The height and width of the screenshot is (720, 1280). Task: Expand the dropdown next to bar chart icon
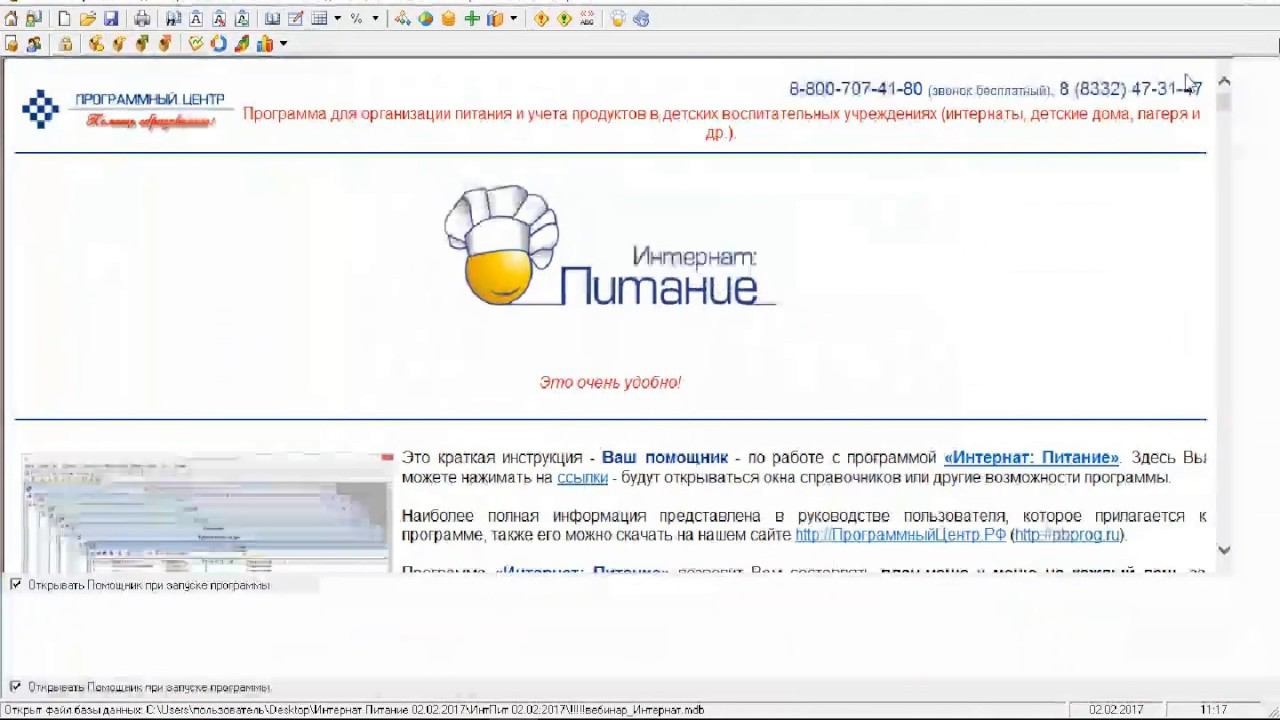tap(283, 44)
